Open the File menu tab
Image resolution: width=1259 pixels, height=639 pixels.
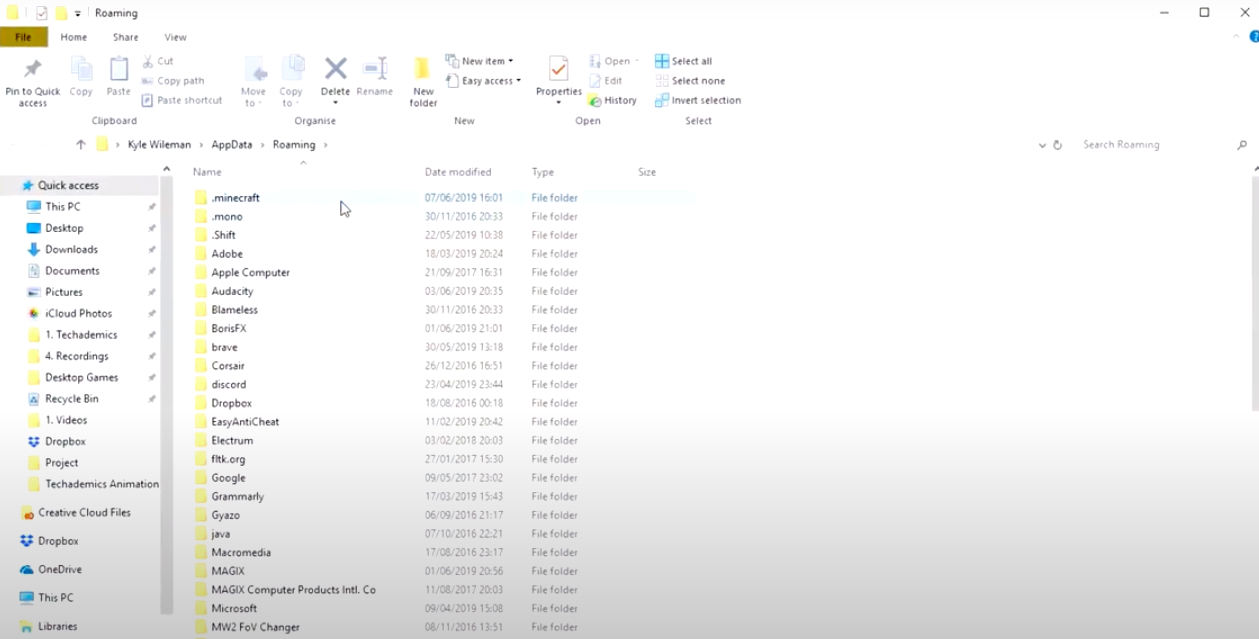point(23,37)
